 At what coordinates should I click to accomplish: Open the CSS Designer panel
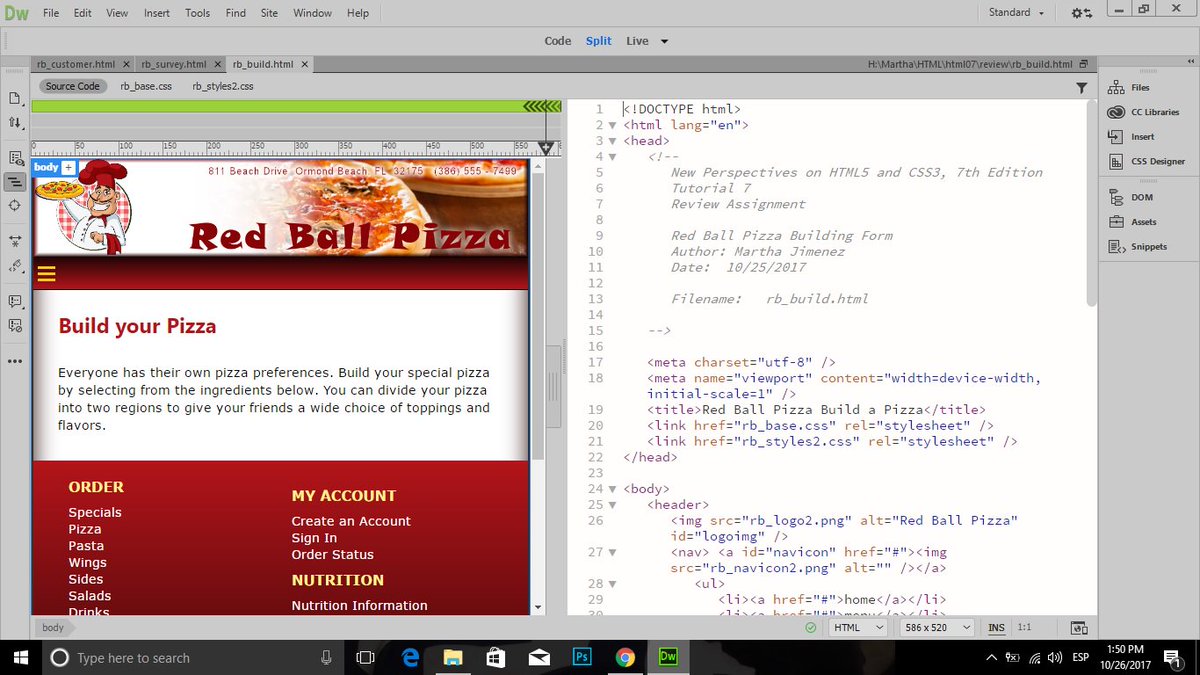tap(1146, 161)
